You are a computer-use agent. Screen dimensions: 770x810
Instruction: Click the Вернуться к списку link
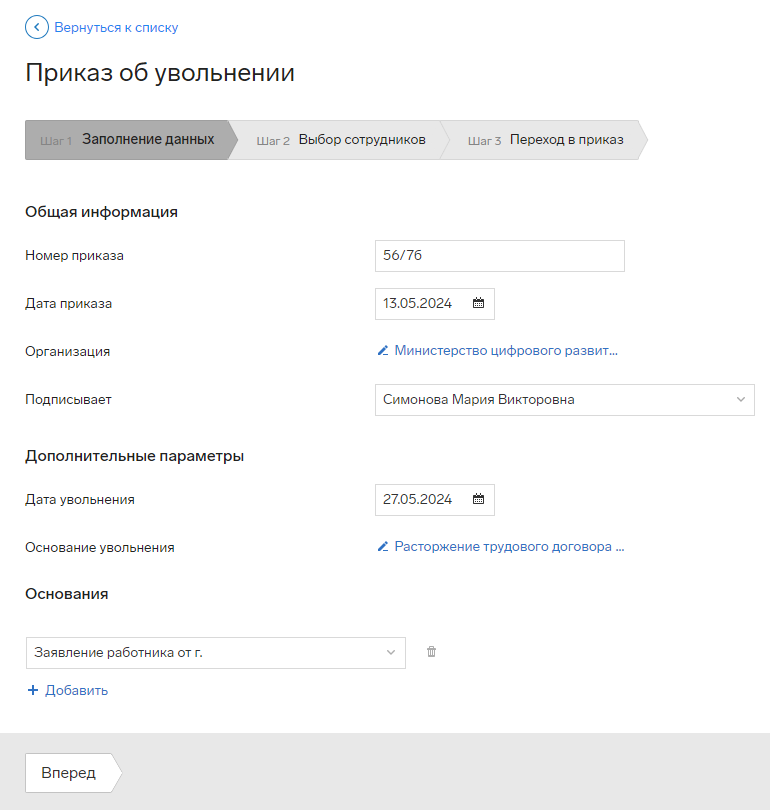point(116,27)
